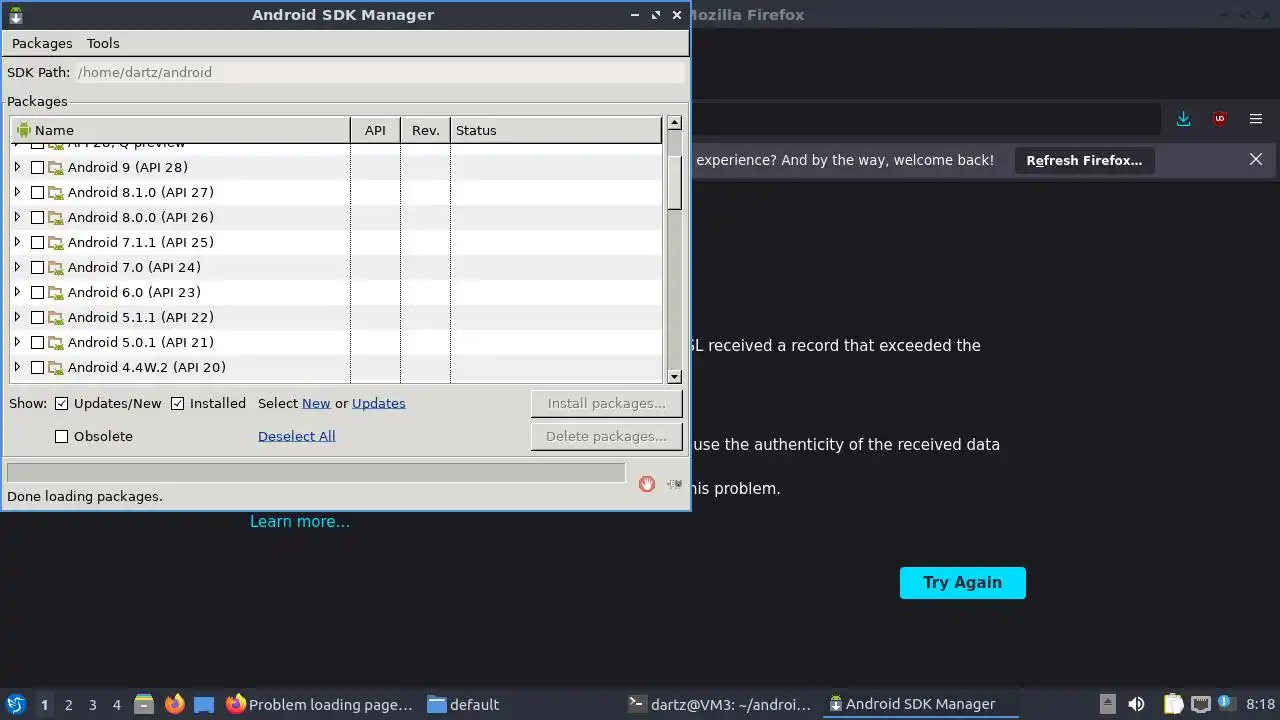Expand the Android 7.0 (API 24) node
Viewport: 1280px width, 720px height.
pyautogui.click(x=17, y=267)
